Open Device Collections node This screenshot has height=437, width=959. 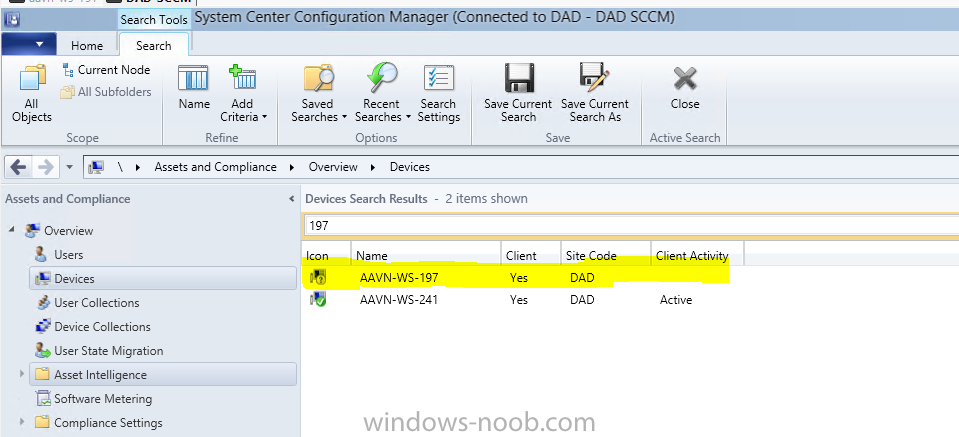(102, 326)
